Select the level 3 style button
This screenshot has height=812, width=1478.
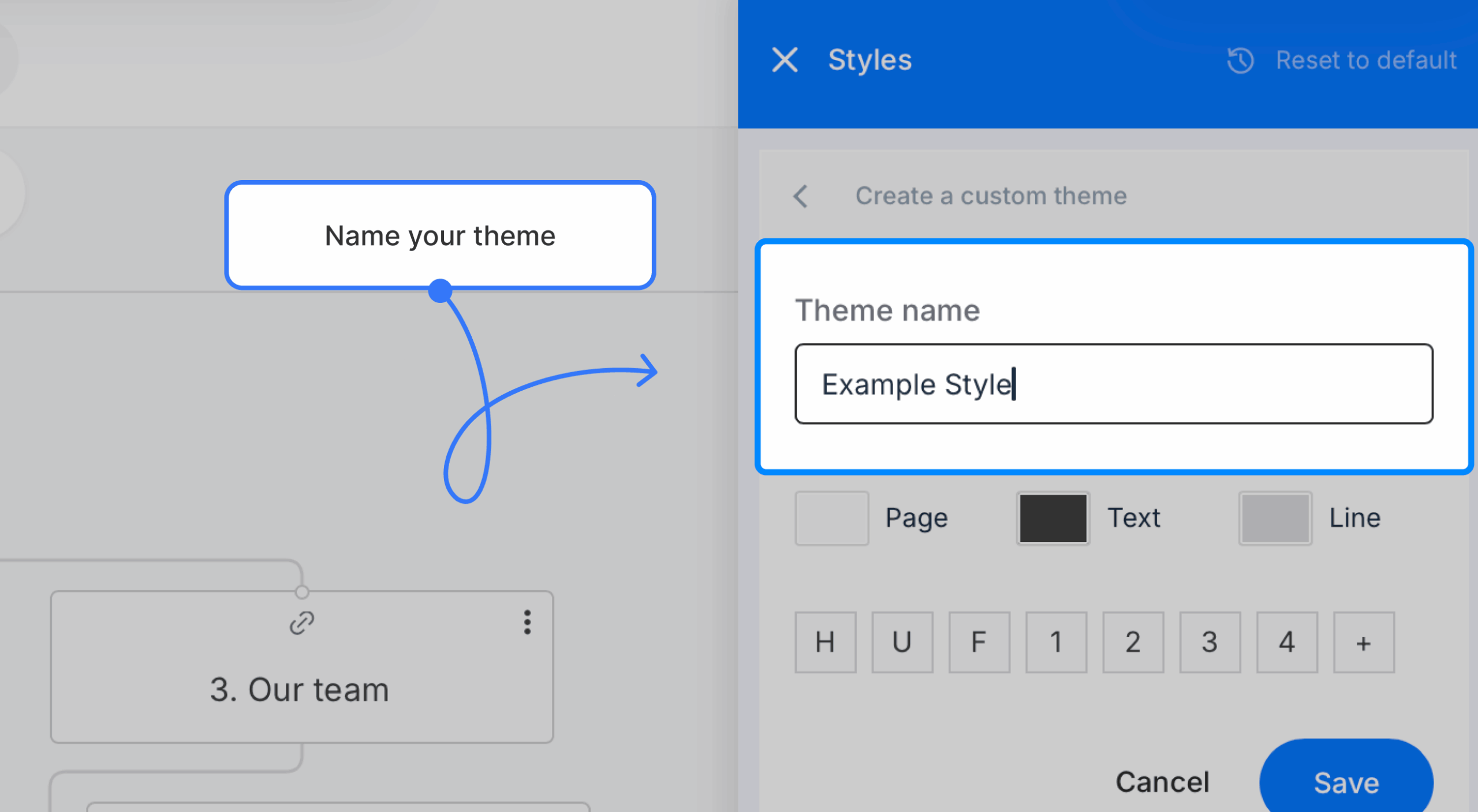(1210, 642)
